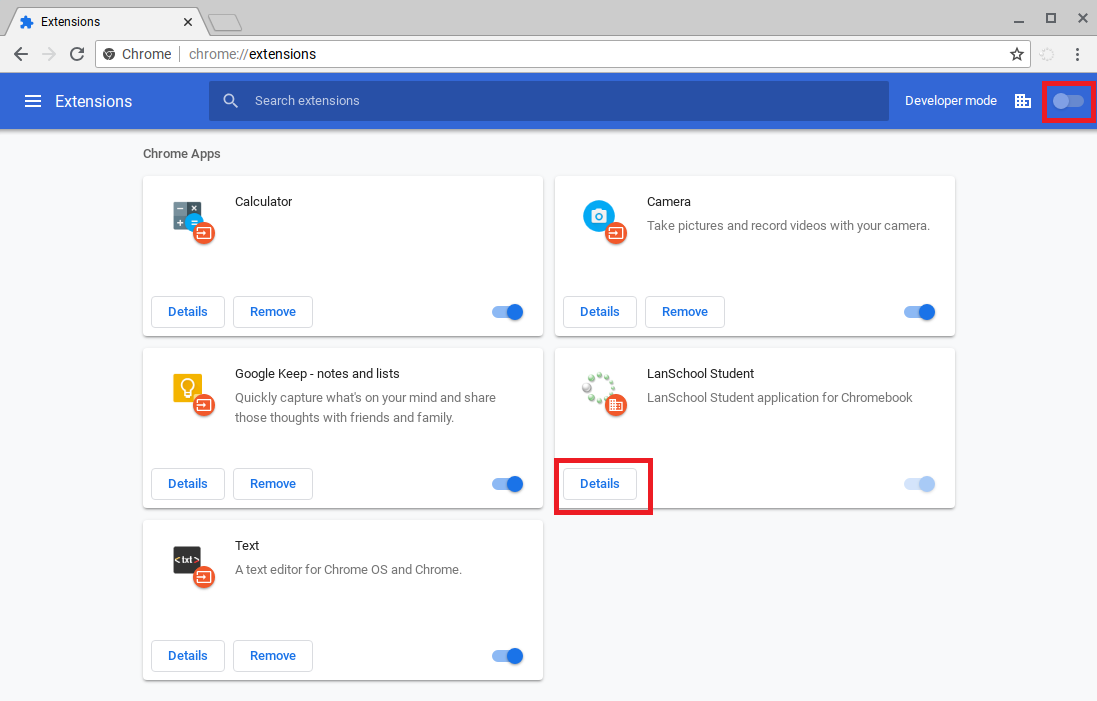Viewport: 1097px width, 701px height.
Task: Click the Text editor app icon
Action: click(193, 566)
